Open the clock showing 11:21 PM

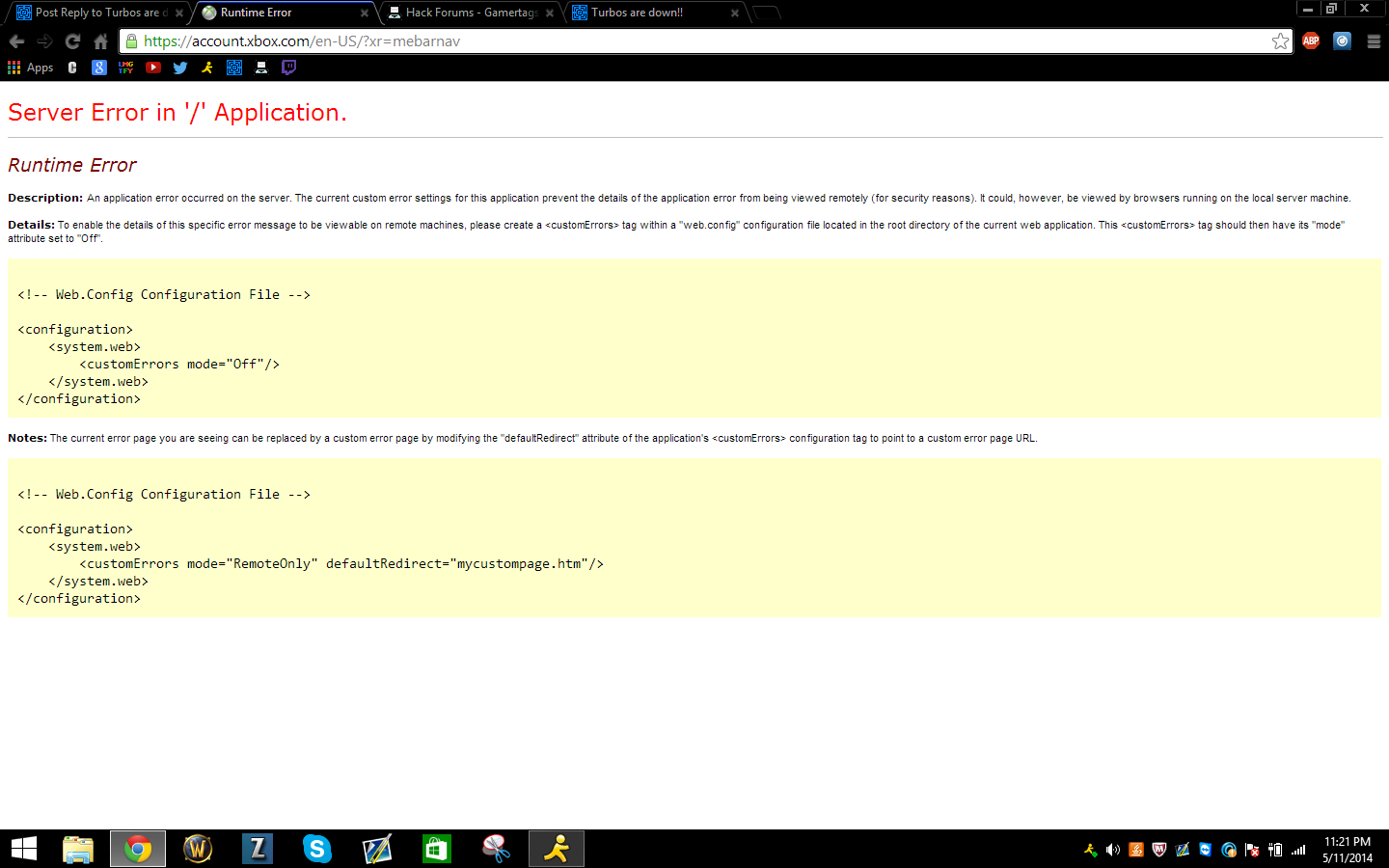[x=1348, y=850]
